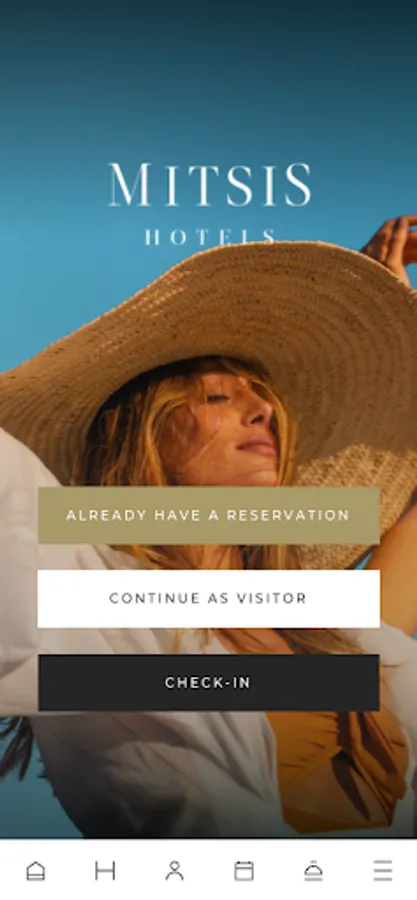Click the MITSIS logo text

pyautogui.click(x=210, y=185)
